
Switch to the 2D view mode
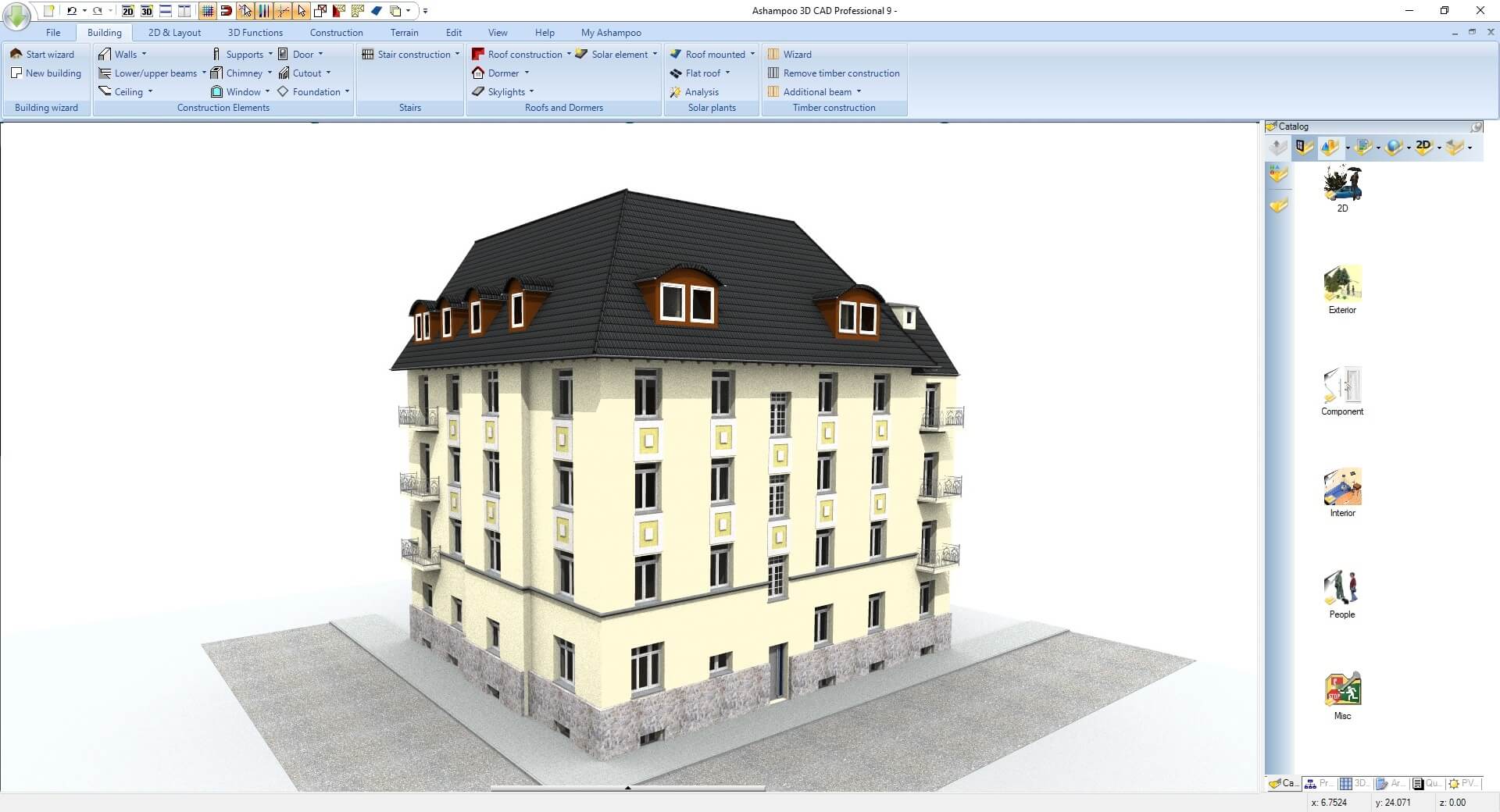(127, 11)
